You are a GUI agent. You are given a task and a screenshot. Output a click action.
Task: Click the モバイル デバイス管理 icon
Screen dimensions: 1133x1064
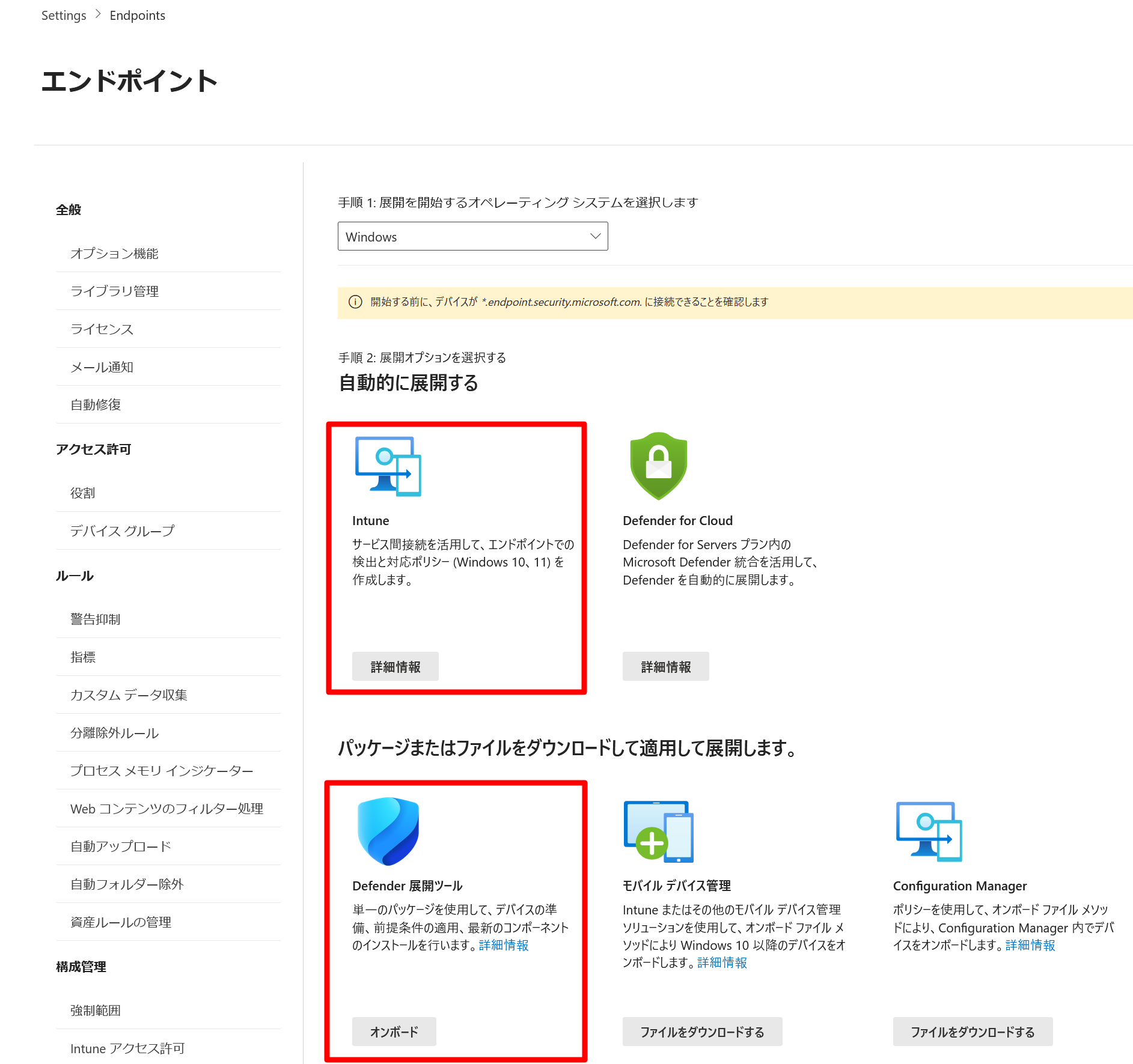[659, 831]
